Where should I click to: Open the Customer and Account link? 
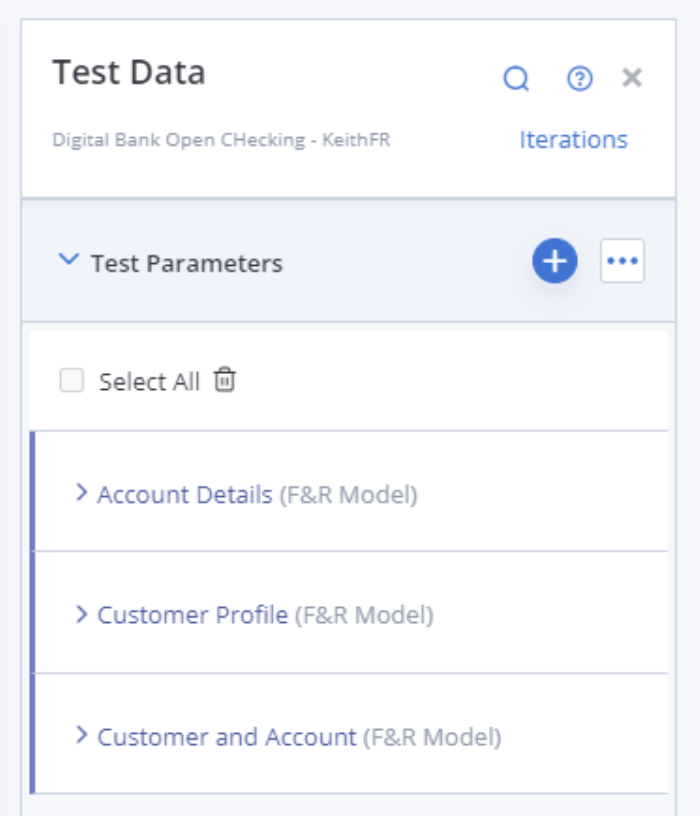click(227, 737)
